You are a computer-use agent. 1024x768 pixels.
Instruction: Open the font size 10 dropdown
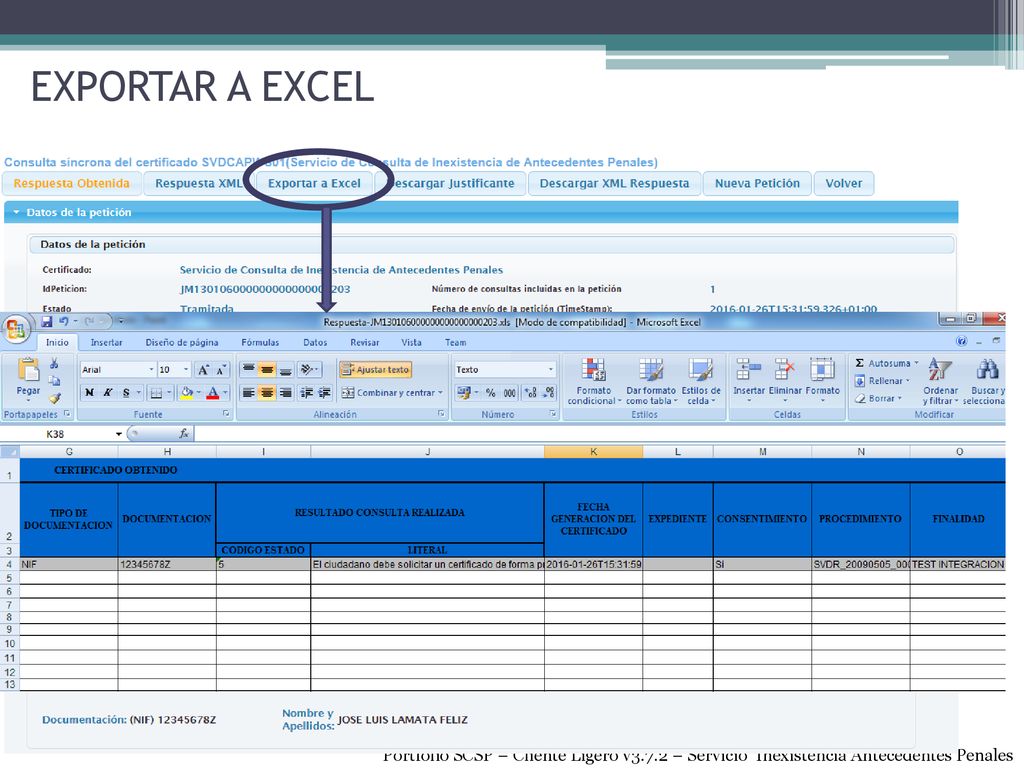tap(186, 370)
